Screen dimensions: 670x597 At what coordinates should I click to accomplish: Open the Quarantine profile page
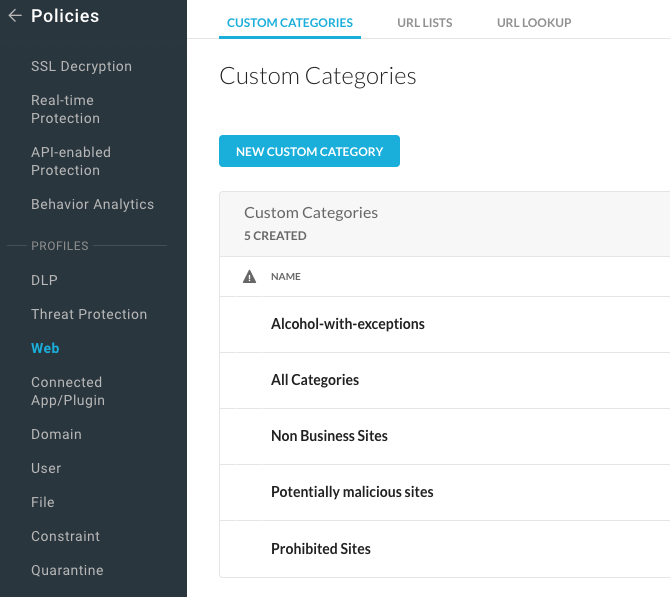[x=67, y=571]
